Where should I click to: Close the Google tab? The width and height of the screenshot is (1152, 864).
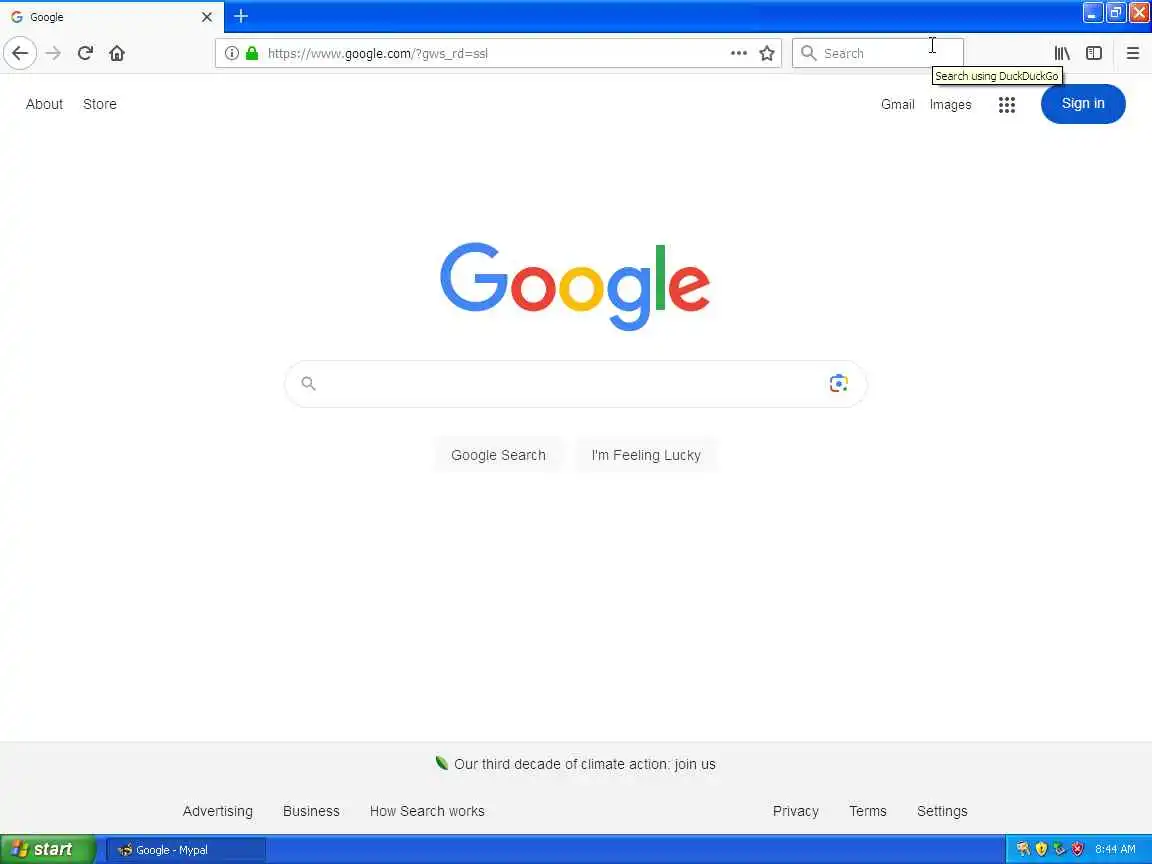(x=206, y=16)
